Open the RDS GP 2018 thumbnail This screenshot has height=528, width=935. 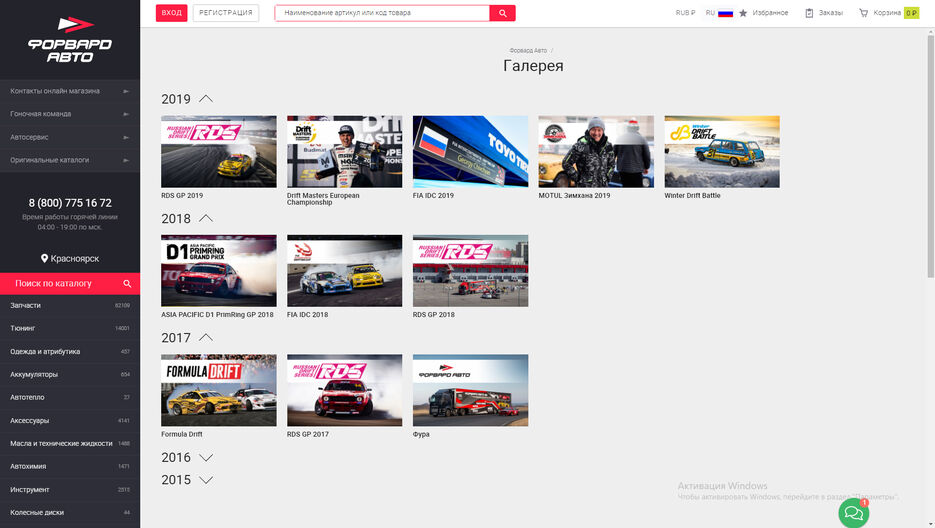click(470, 271)
